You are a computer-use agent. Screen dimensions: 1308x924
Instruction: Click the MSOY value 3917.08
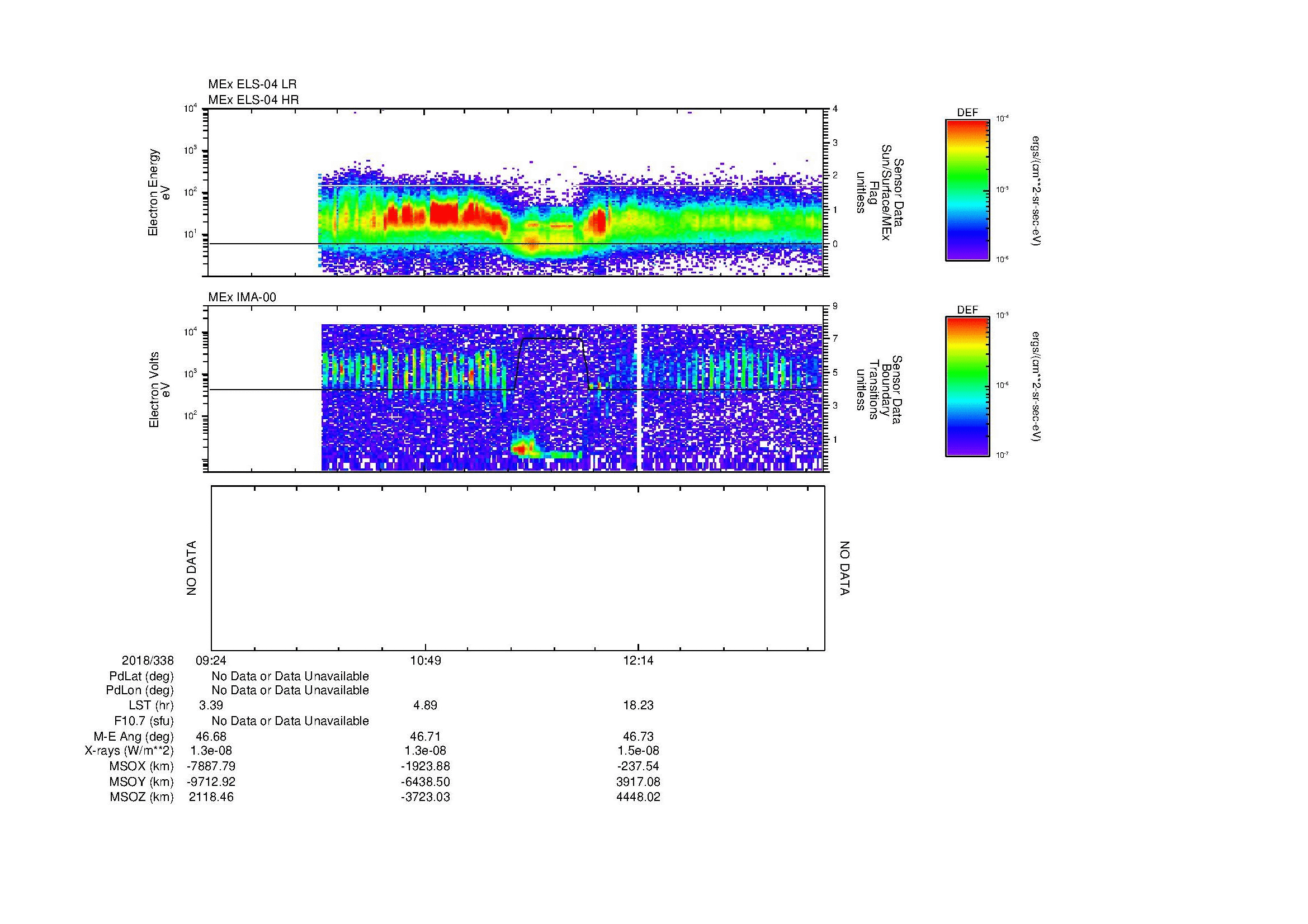coord(639,781)
